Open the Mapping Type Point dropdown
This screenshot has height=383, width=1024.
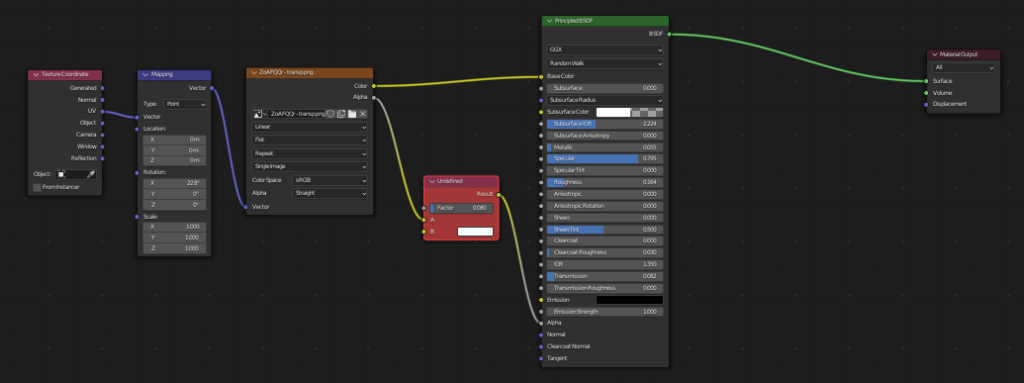point(185,104)
